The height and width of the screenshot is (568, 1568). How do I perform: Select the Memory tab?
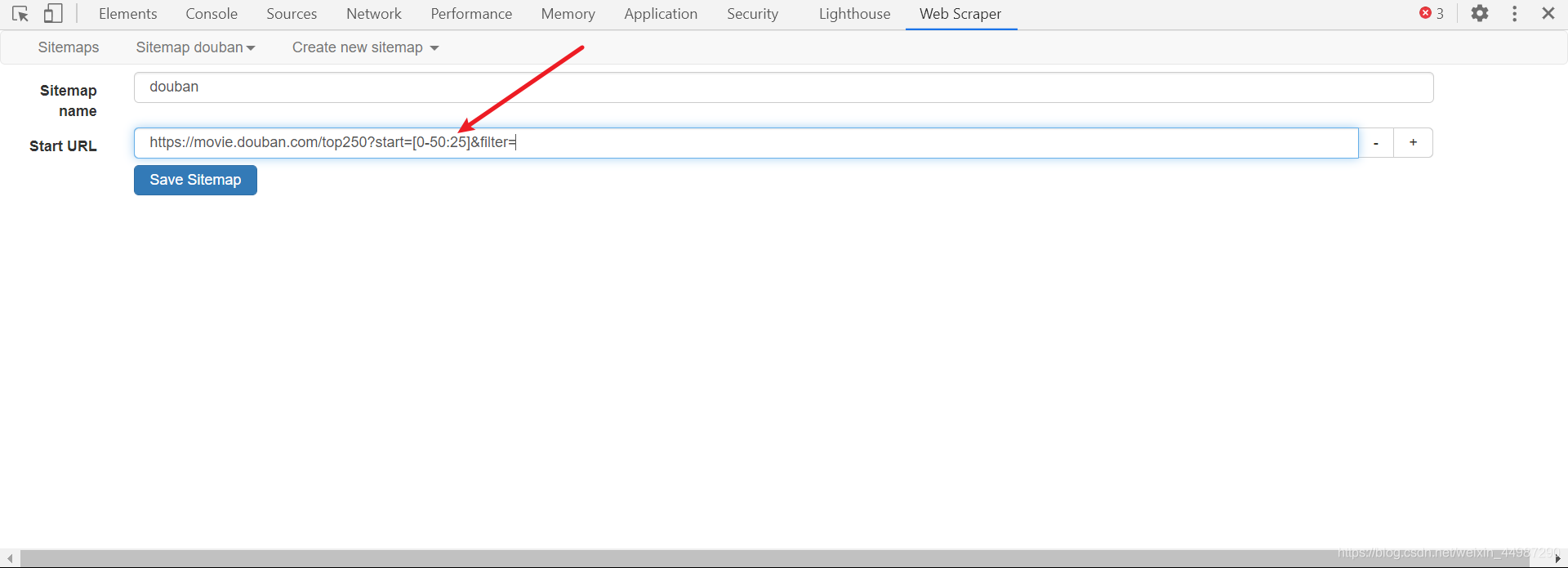click(x=568, y=14)
